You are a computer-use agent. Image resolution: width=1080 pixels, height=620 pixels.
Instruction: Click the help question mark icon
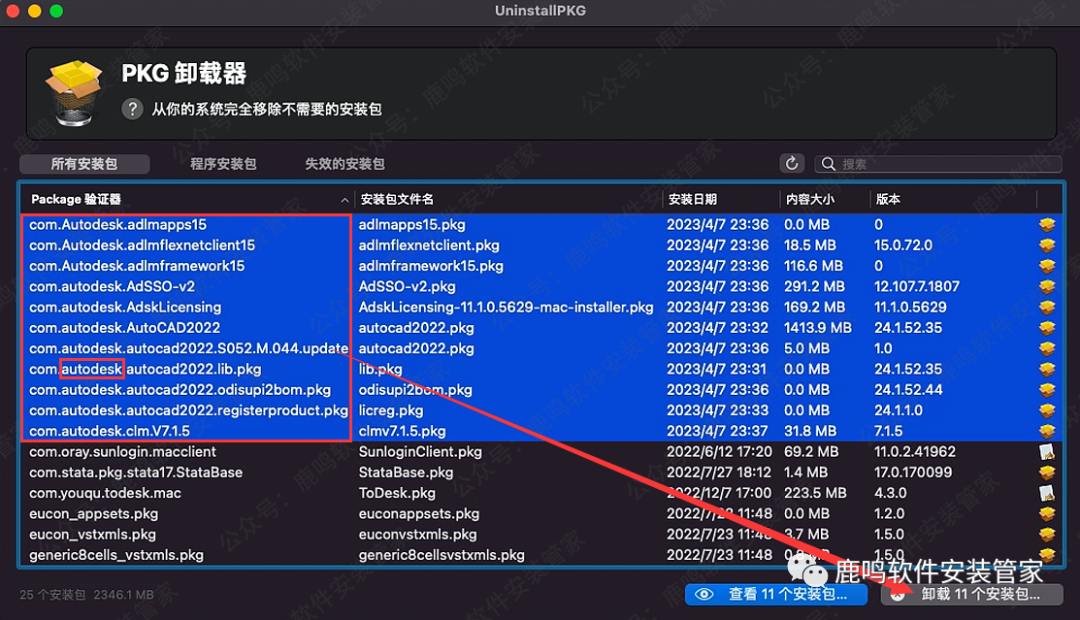[132, 109]
